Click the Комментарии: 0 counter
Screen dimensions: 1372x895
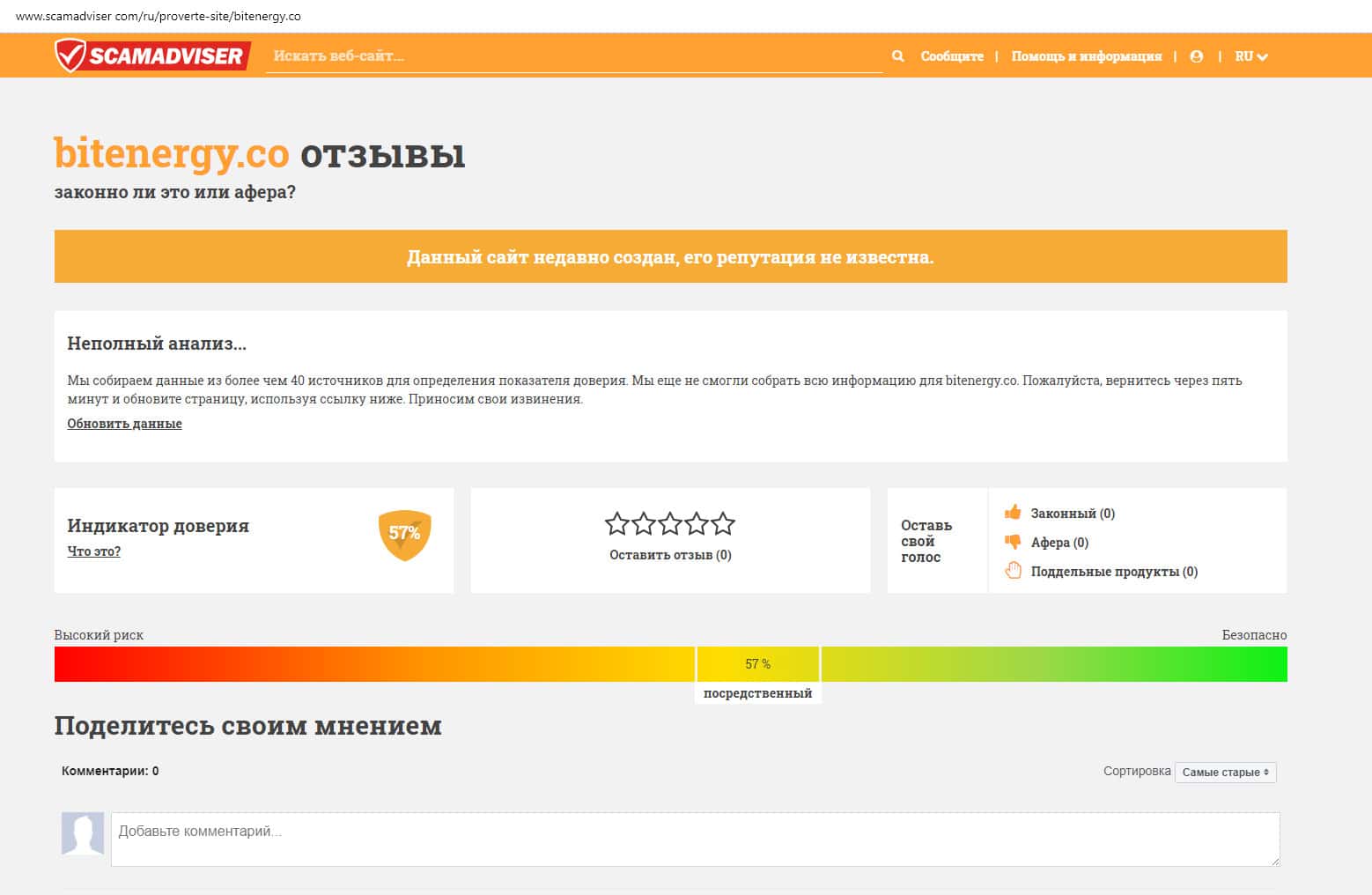pyautogui.click(x=110, y=771)
